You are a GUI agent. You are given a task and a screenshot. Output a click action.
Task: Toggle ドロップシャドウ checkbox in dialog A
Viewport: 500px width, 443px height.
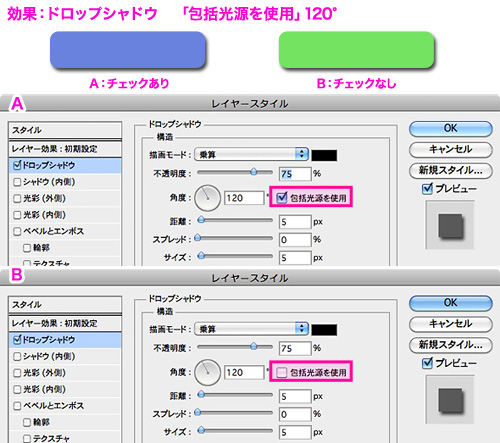point(17,165)
